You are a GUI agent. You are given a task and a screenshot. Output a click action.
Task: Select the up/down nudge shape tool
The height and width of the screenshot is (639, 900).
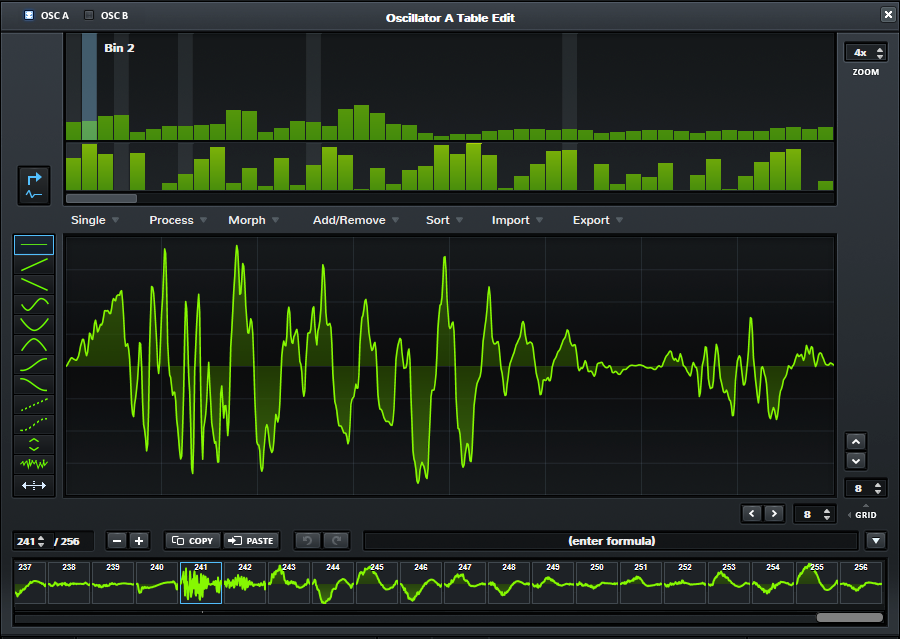tap(34, 444)
